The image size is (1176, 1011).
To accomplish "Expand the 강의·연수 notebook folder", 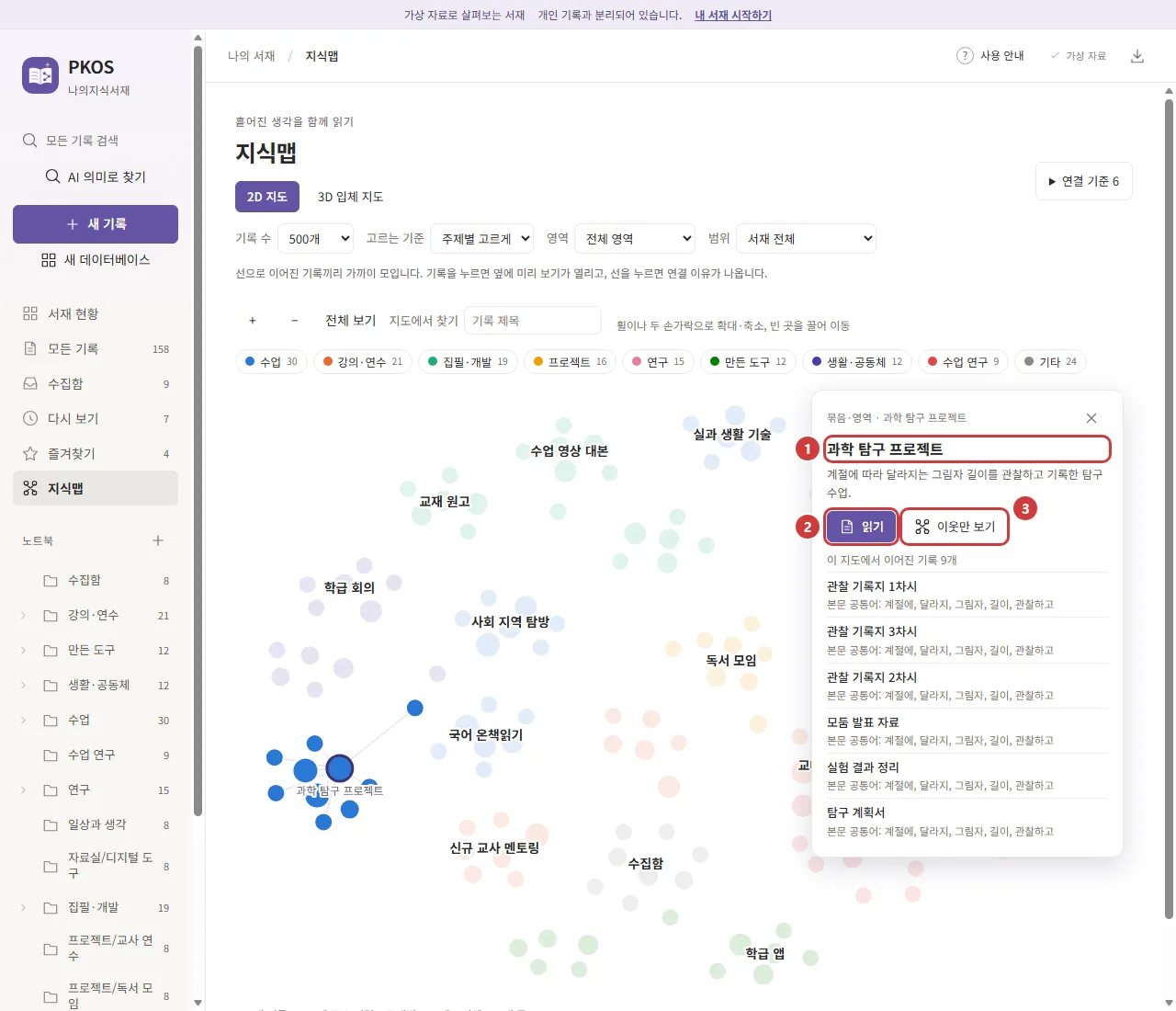I will coord(23,615).
